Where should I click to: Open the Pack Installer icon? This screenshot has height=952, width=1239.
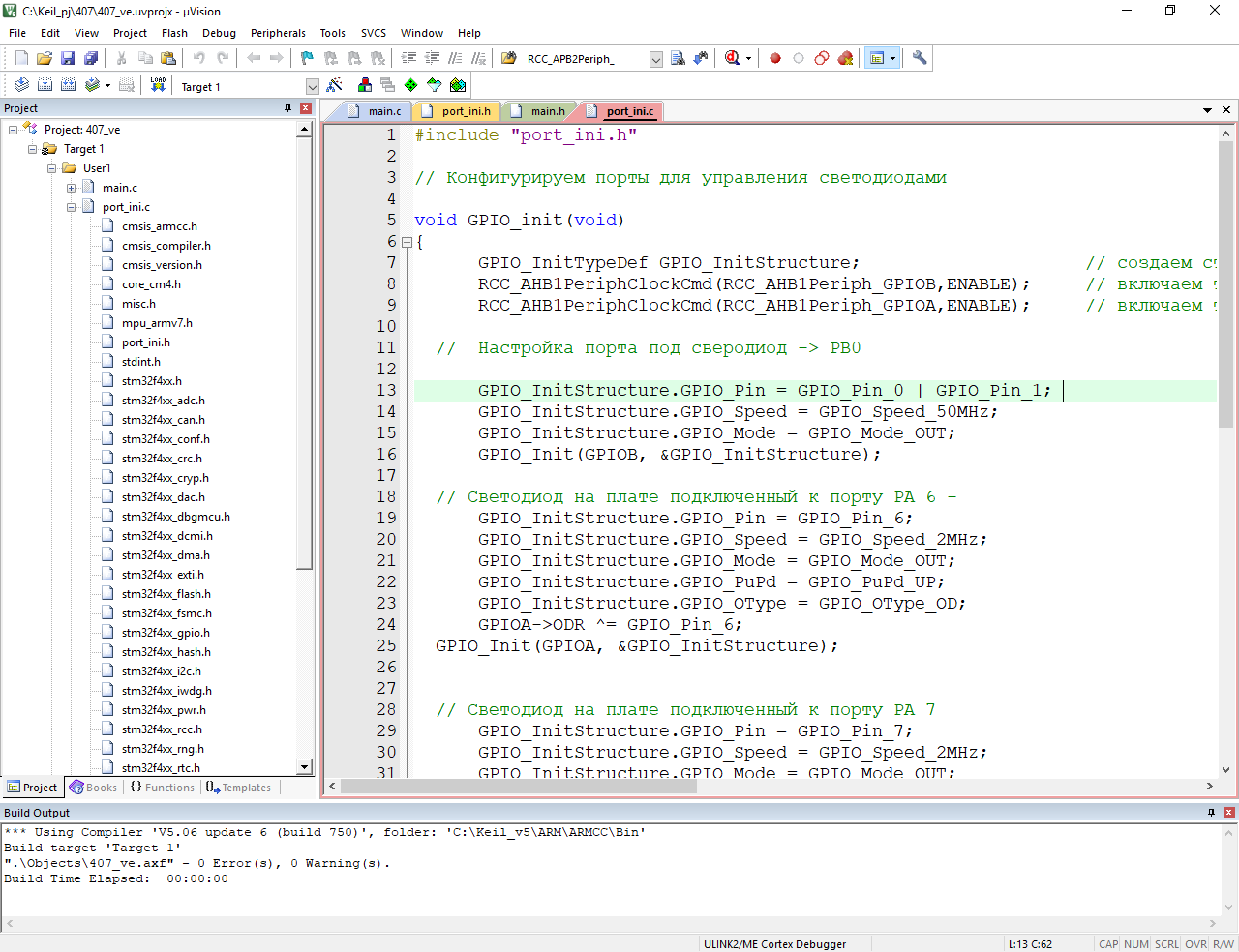(x=458, y=85)
